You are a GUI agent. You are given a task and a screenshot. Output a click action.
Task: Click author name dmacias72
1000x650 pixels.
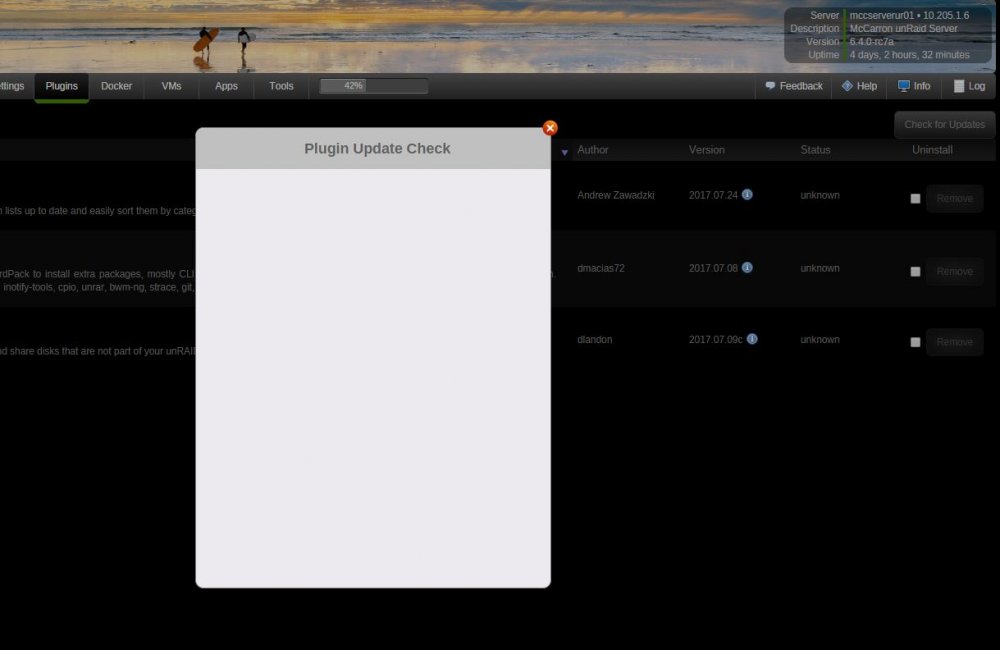tap(601, 268)
